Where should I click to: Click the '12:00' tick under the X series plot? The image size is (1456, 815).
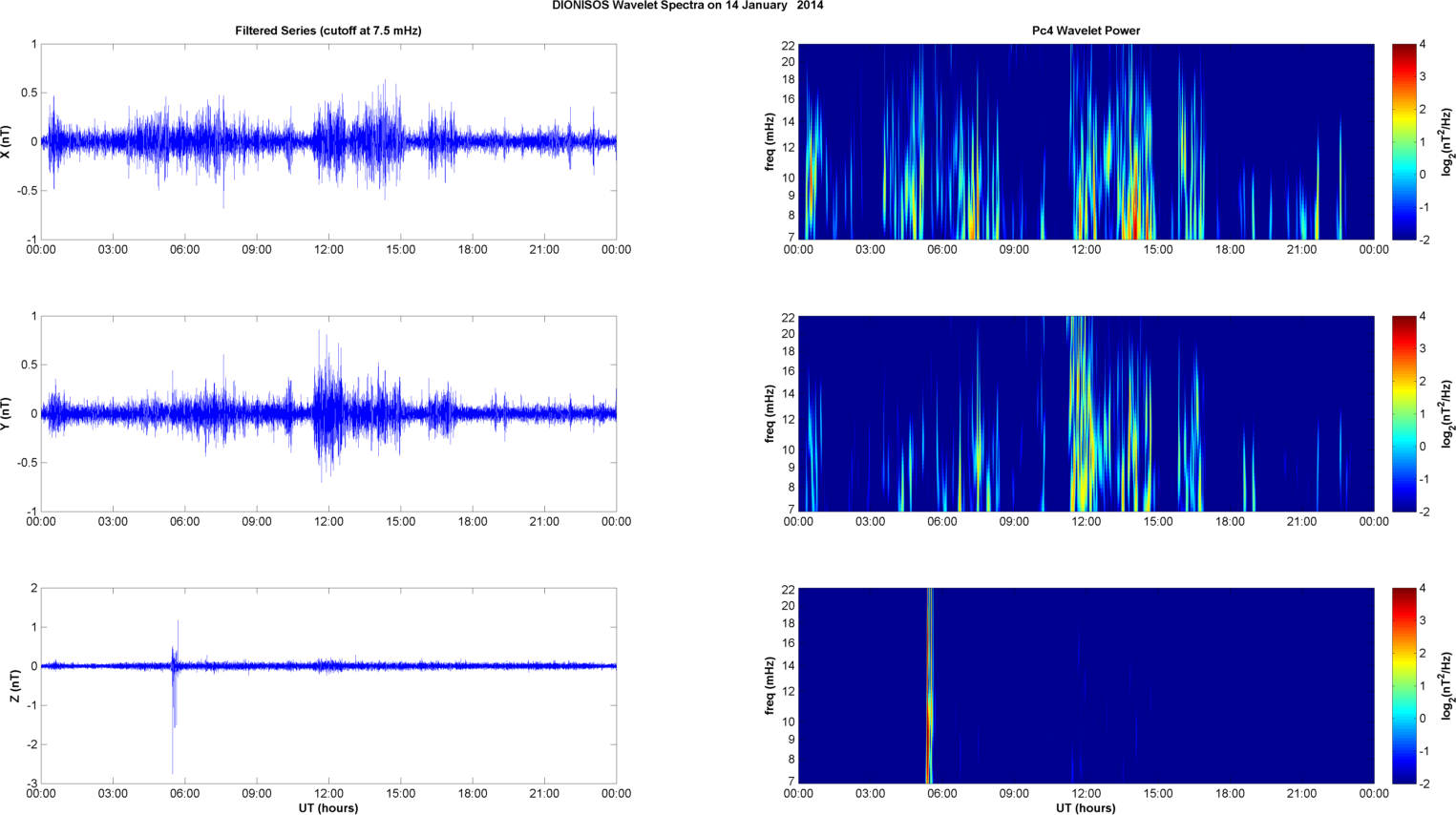328,250
